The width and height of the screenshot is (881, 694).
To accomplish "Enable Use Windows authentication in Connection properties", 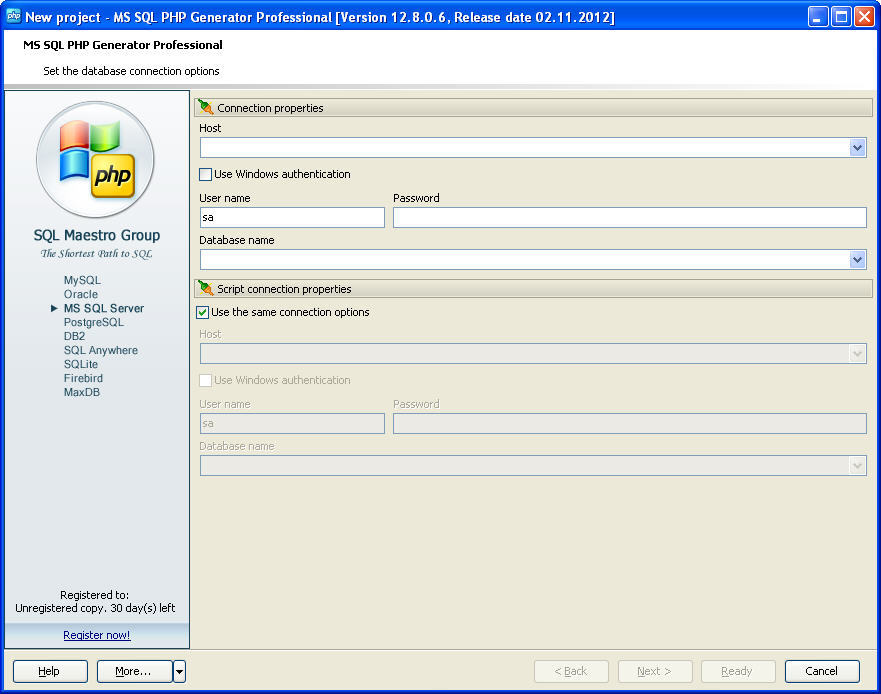I will tap(206, 174).
